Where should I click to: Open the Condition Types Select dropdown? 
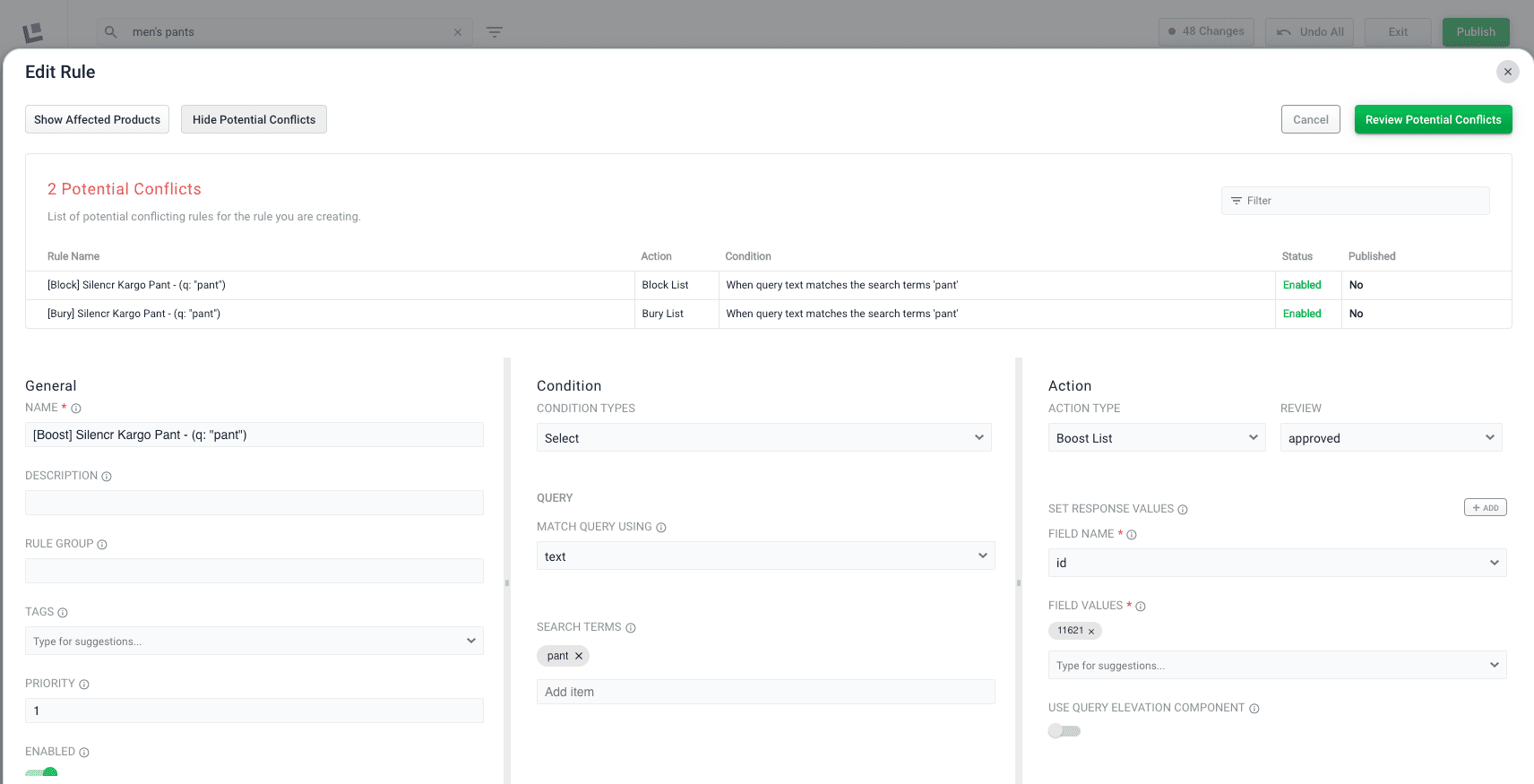click(764, 437)
